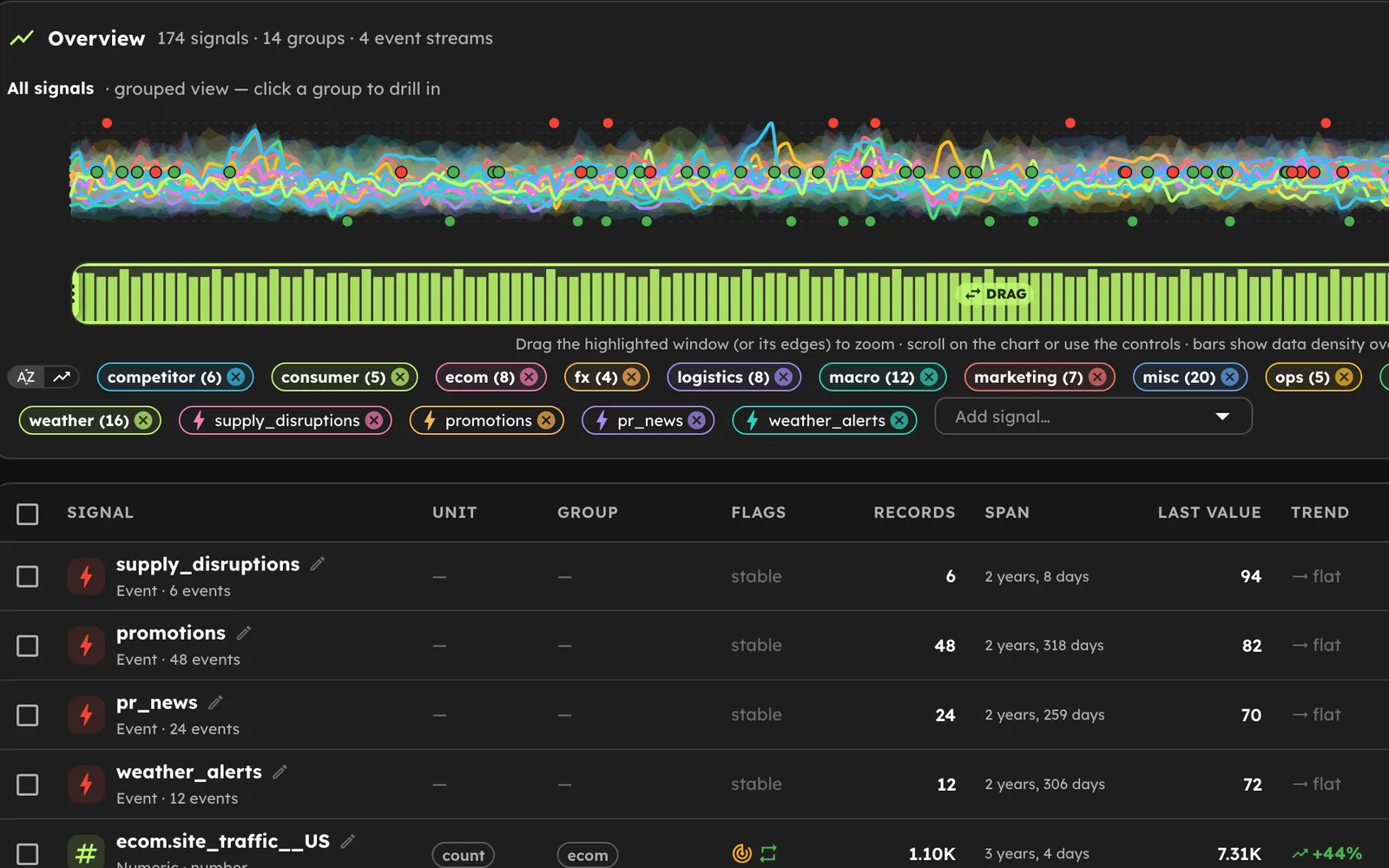1389x868 pixels.
Task: Edit the weather_alerts signal name pencil
Action: (x=280, y=772)
